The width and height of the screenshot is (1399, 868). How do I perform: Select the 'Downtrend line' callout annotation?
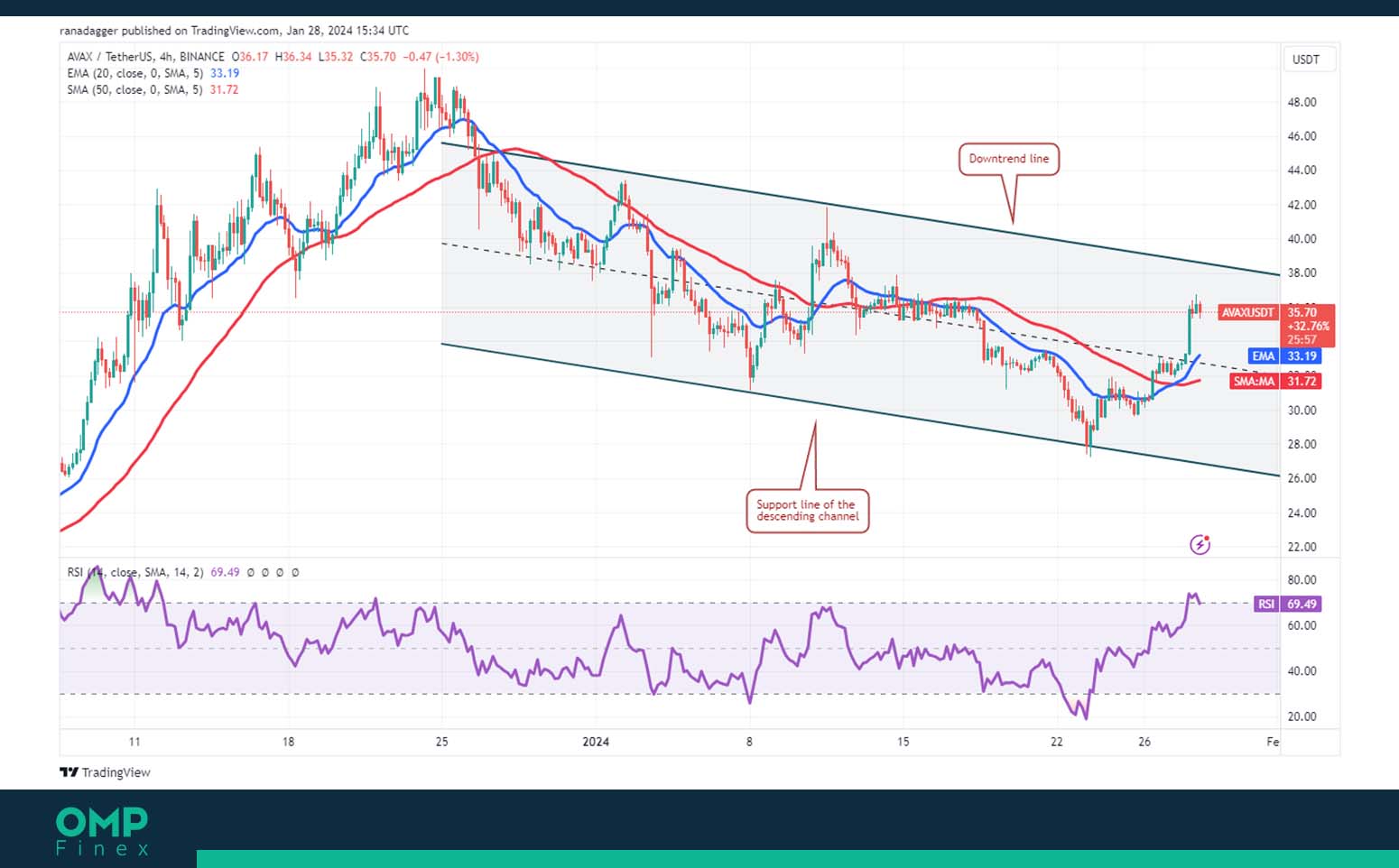click(x=1008, y=159)
